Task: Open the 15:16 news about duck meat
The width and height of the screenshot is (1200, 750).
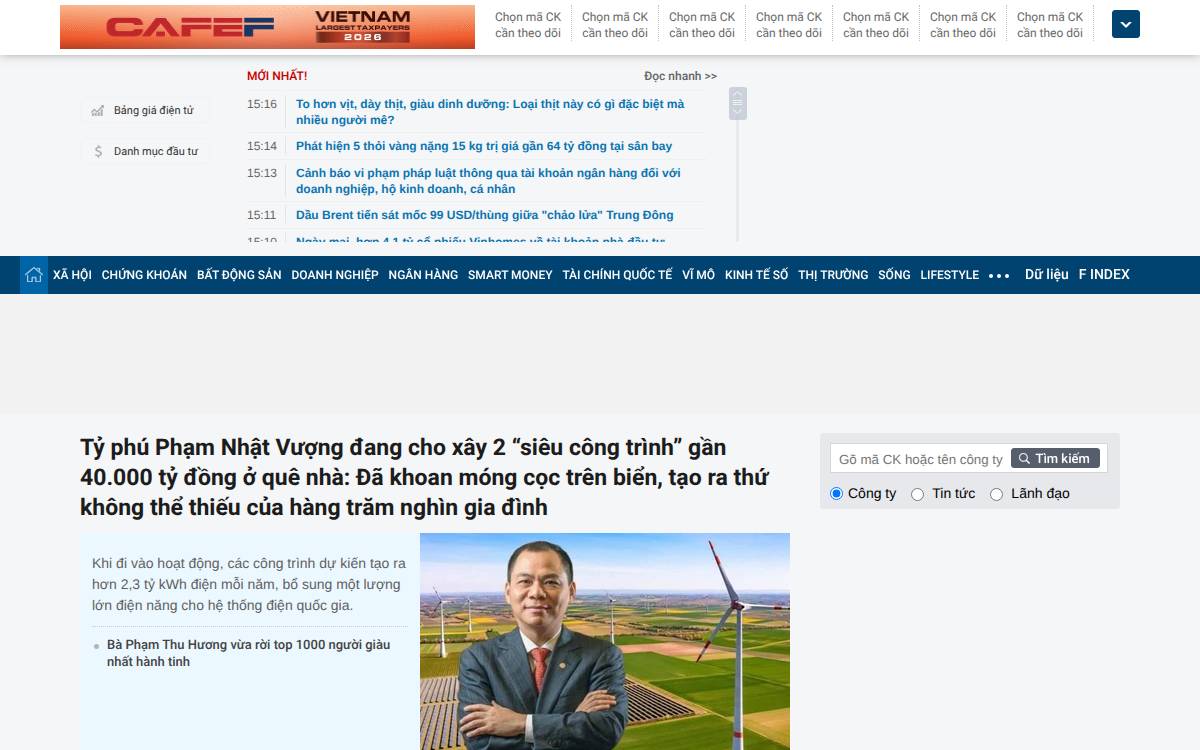Action: tap(490, 112)
